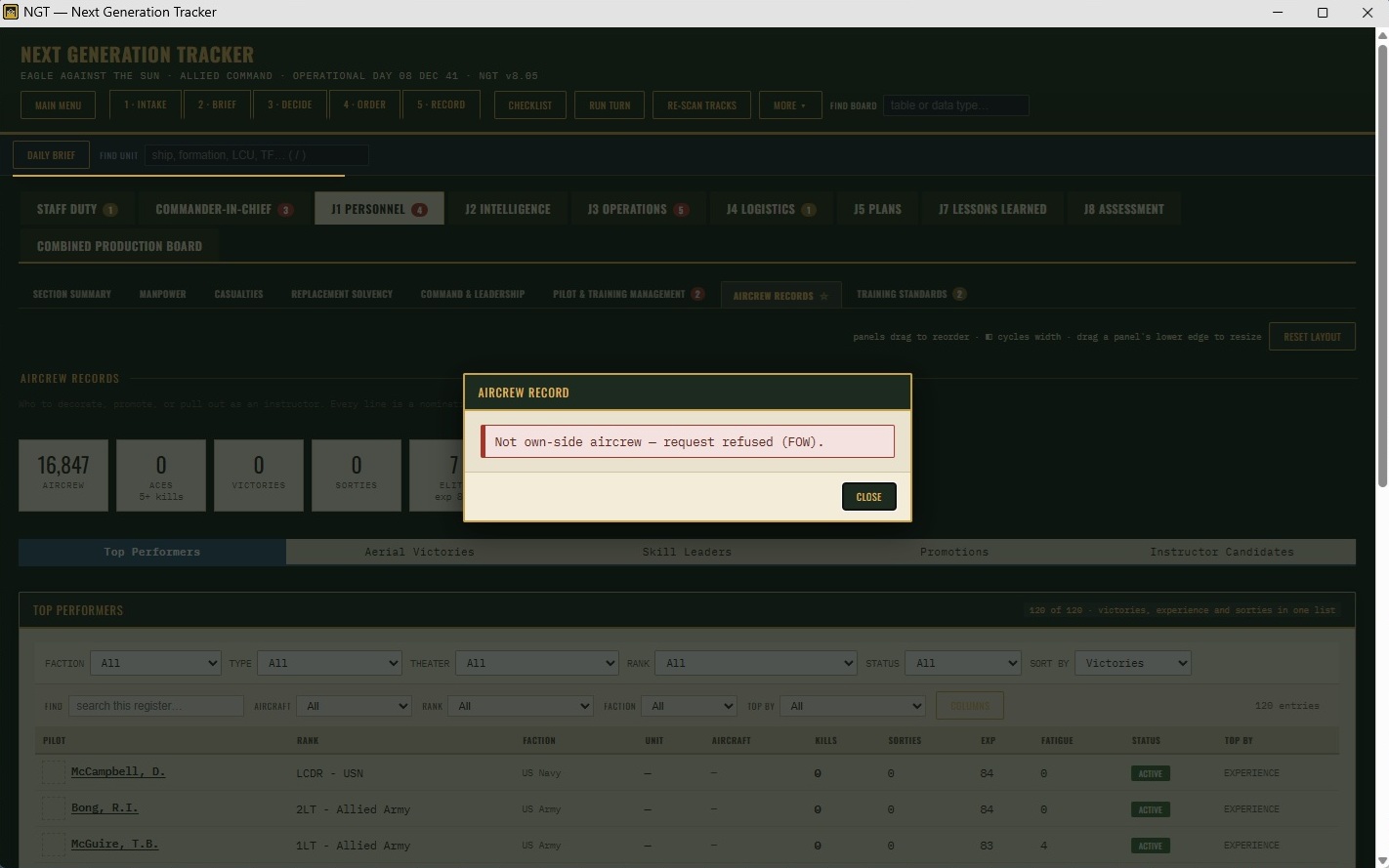This screenshot has height=868, width=1389.
Task: Click the Reset Layout button
Action: point(1313,337)
